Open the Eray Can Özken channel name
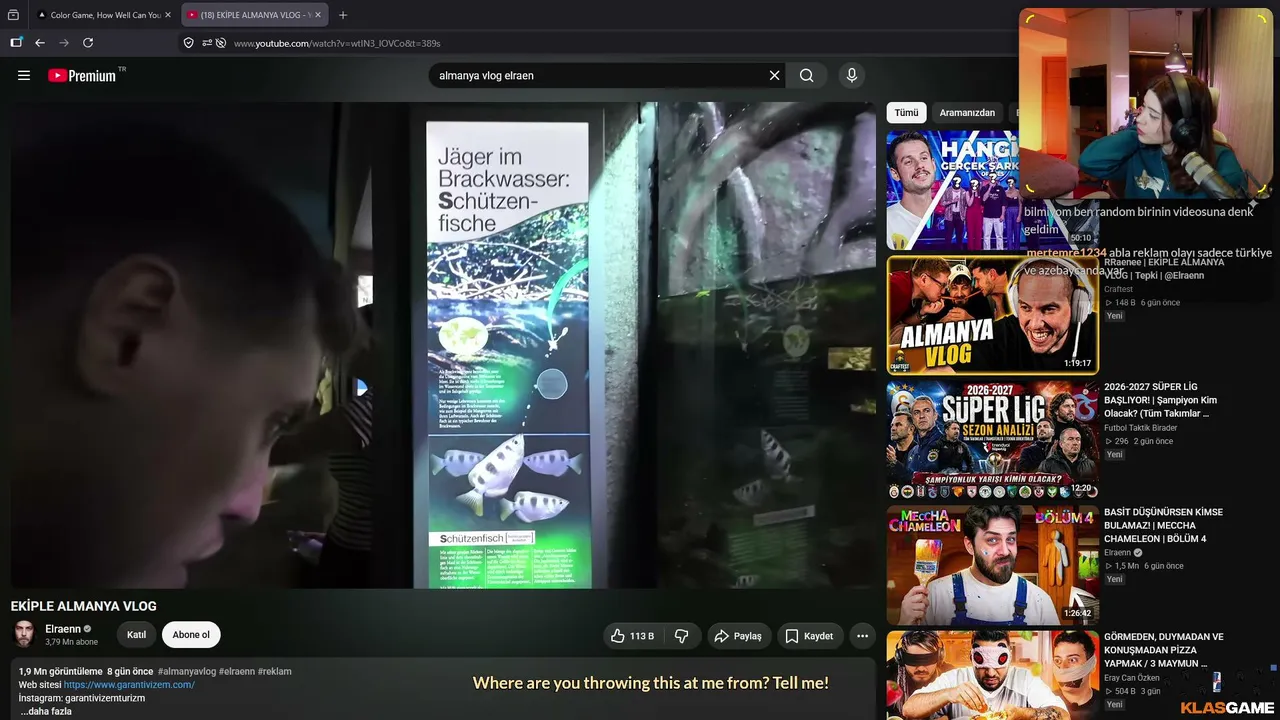The image size is (1280, 720). click(x=1132, y=678)
